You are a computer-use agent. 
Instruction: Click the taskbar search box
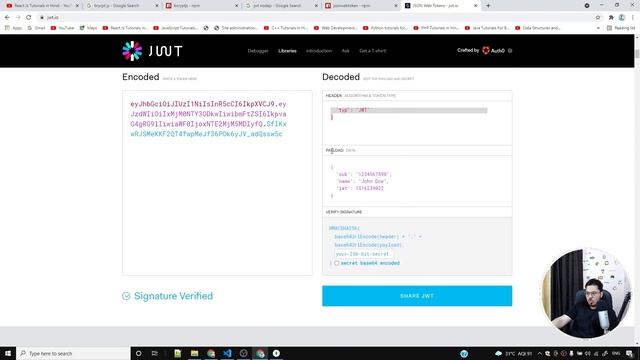click(73, 353)
